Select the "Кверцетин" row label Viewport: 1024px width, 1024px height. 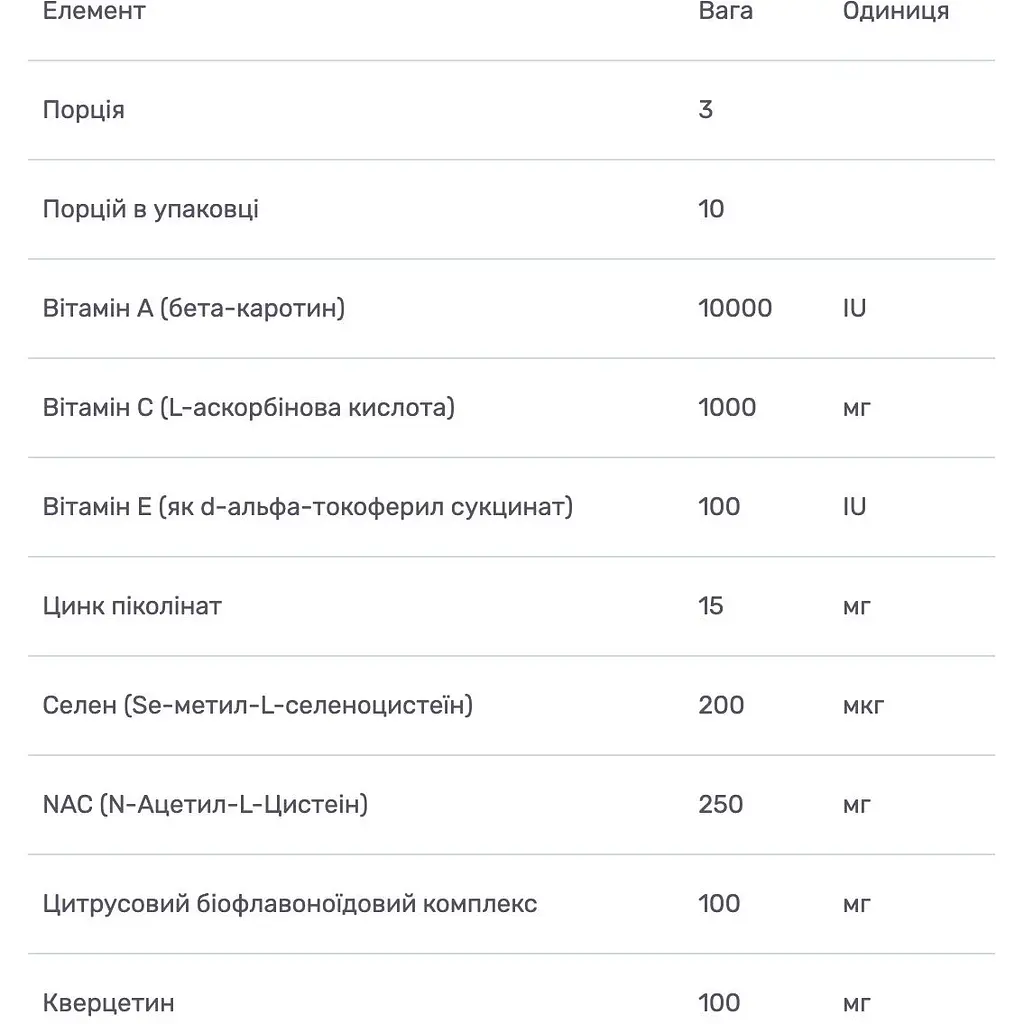109,1003
